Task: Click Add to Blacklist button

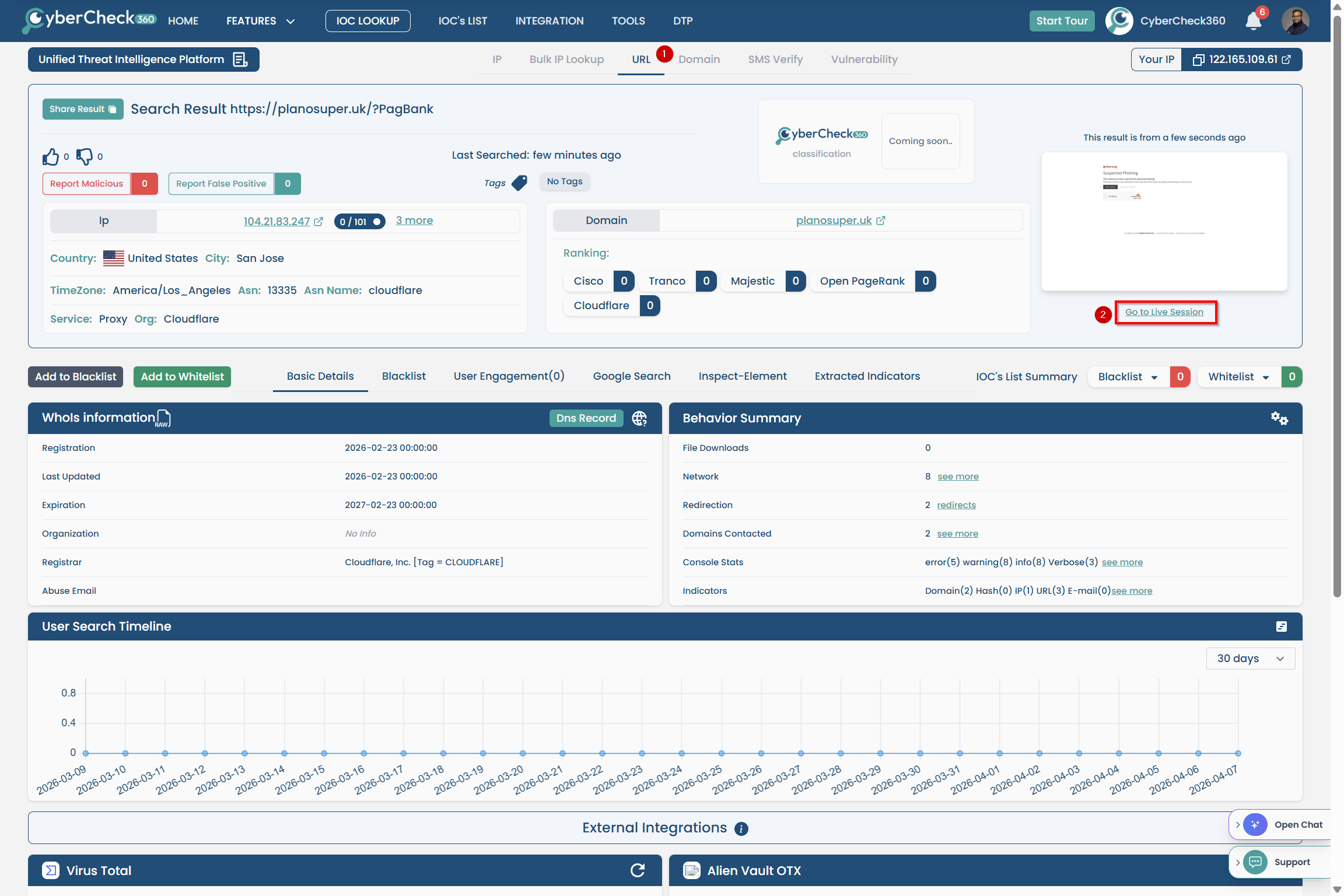Action: coord(76,377)
